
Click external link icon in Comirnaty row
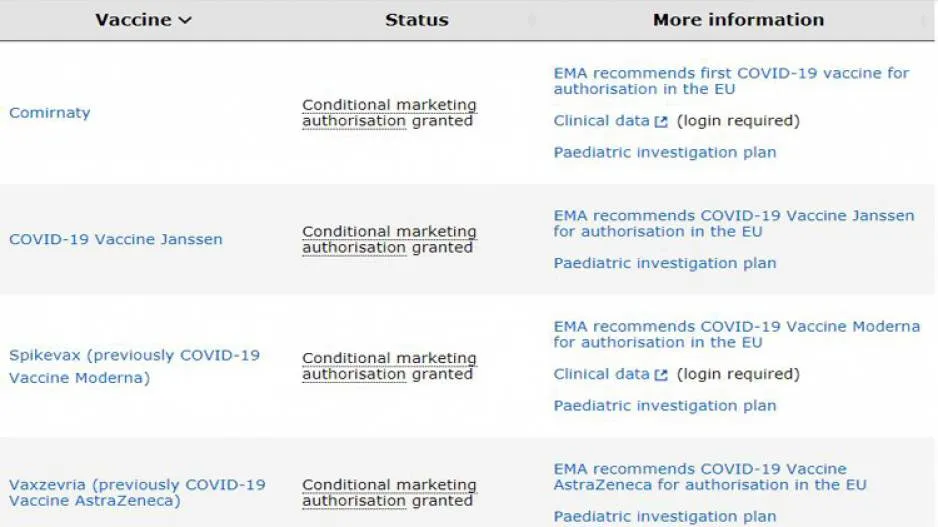click(660, 121)
